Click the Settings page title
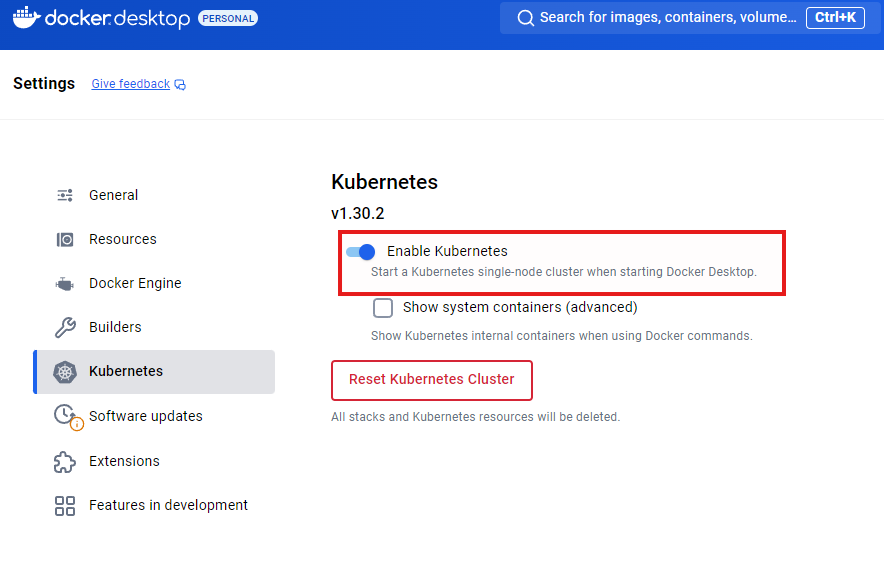Image resolution: width=884 pixels, height=572 pixels. pyautogui.click(x=44, y=83)
